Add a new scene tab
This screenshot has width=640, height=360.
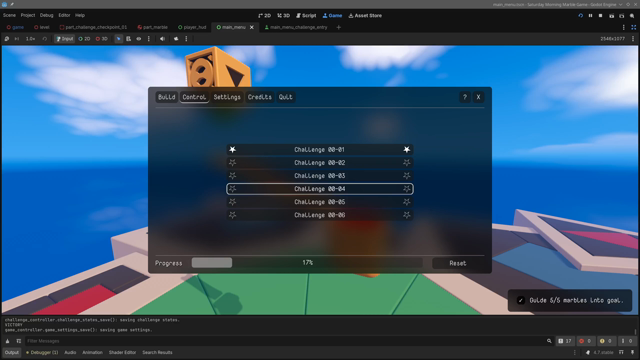(338, 27)
